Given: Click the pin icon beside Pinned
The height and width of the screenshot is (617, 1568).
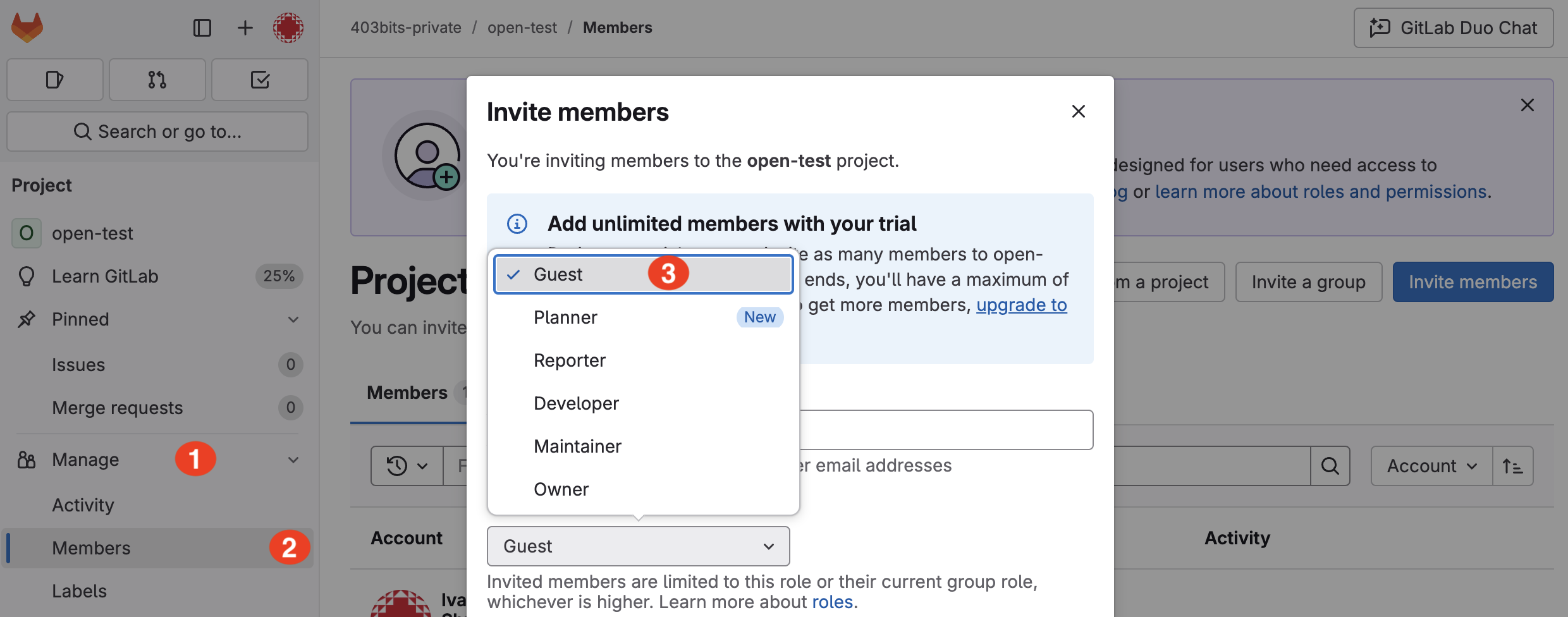Looking at the screenshot, I should click(x=27, y=319).
